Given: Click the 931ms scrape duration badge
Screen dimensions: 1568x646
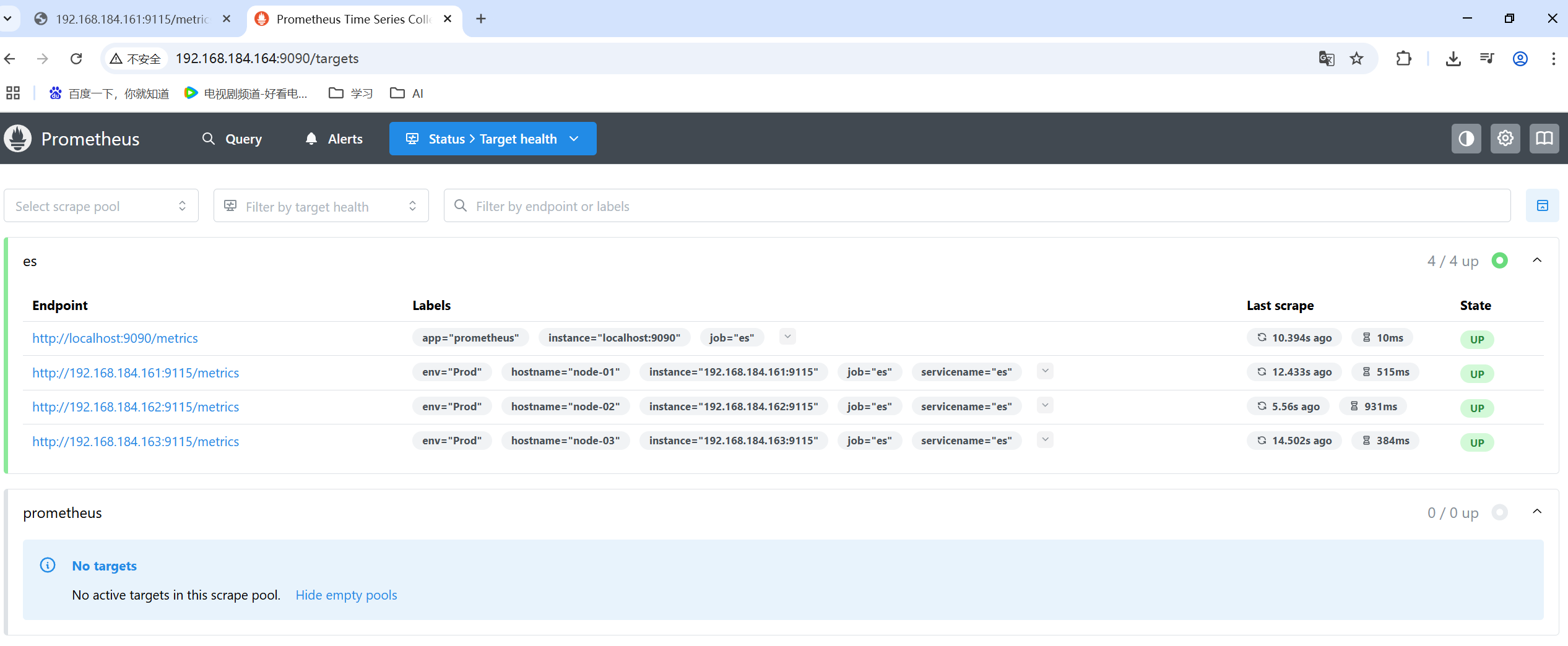Looking at the screenshot, I should [1373, 406].
